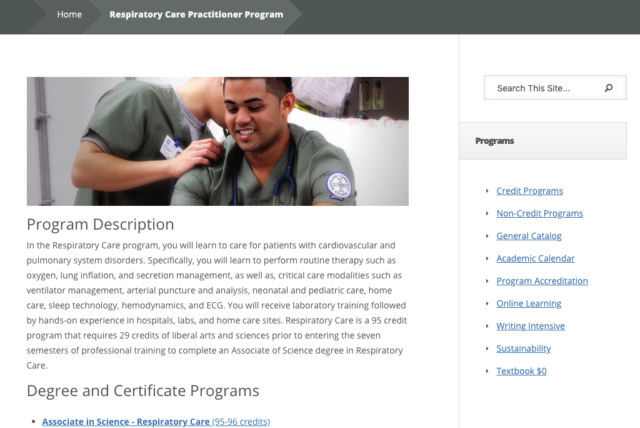The height and width of the screenshot is (428, 640).
Task: Click the search magnifier icon
Action: pos(609,88)
